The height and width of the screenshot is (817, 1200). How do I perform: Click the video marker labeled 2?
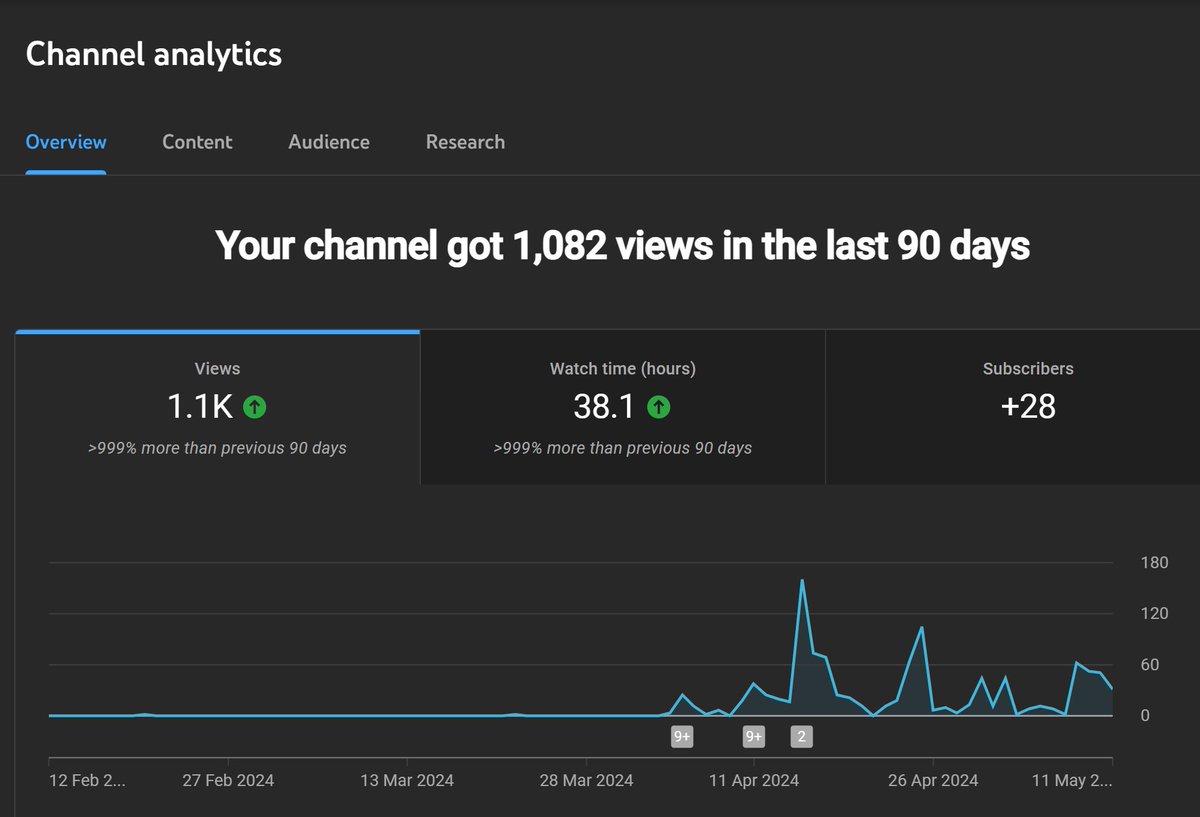801,737
